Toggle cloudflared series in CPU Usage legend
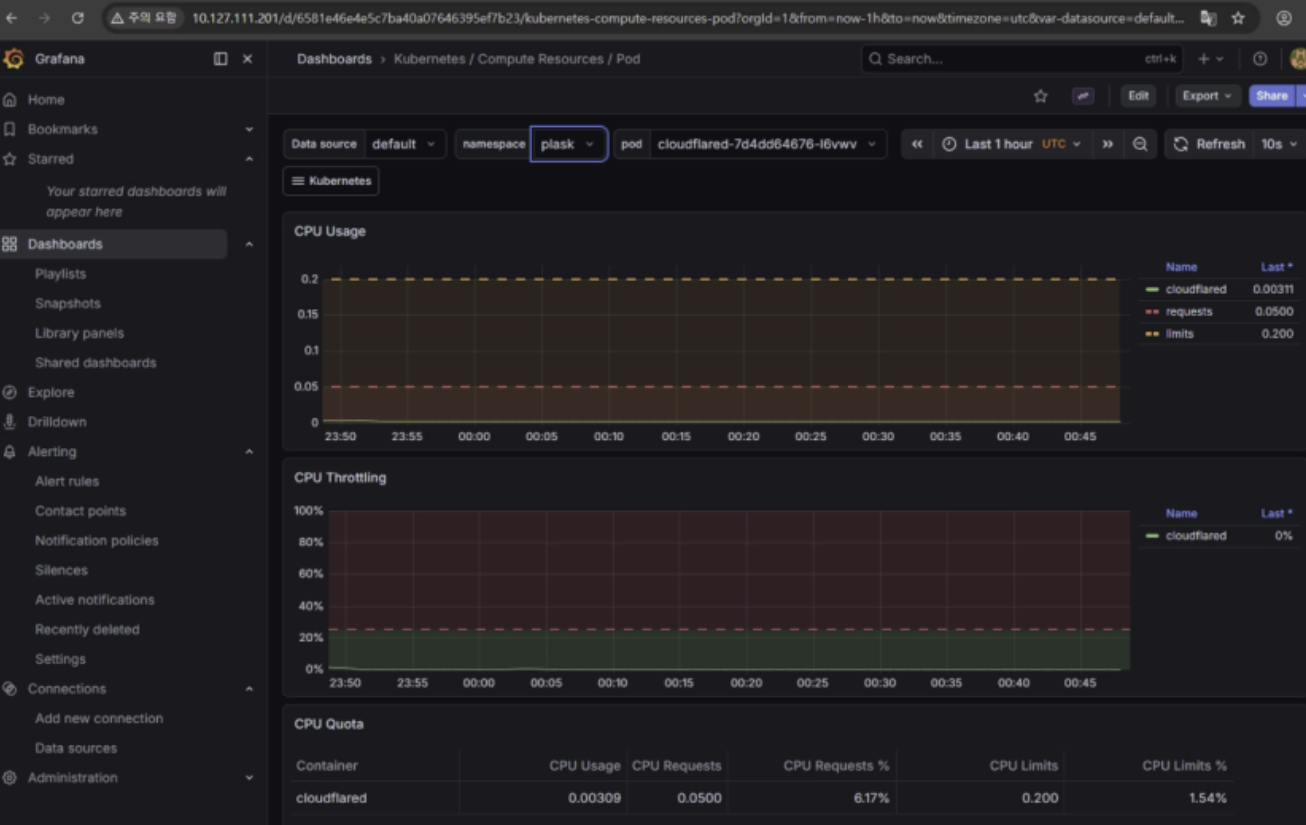The height and width of the screenshot is (825, 1306). (x=1195, y=289)
